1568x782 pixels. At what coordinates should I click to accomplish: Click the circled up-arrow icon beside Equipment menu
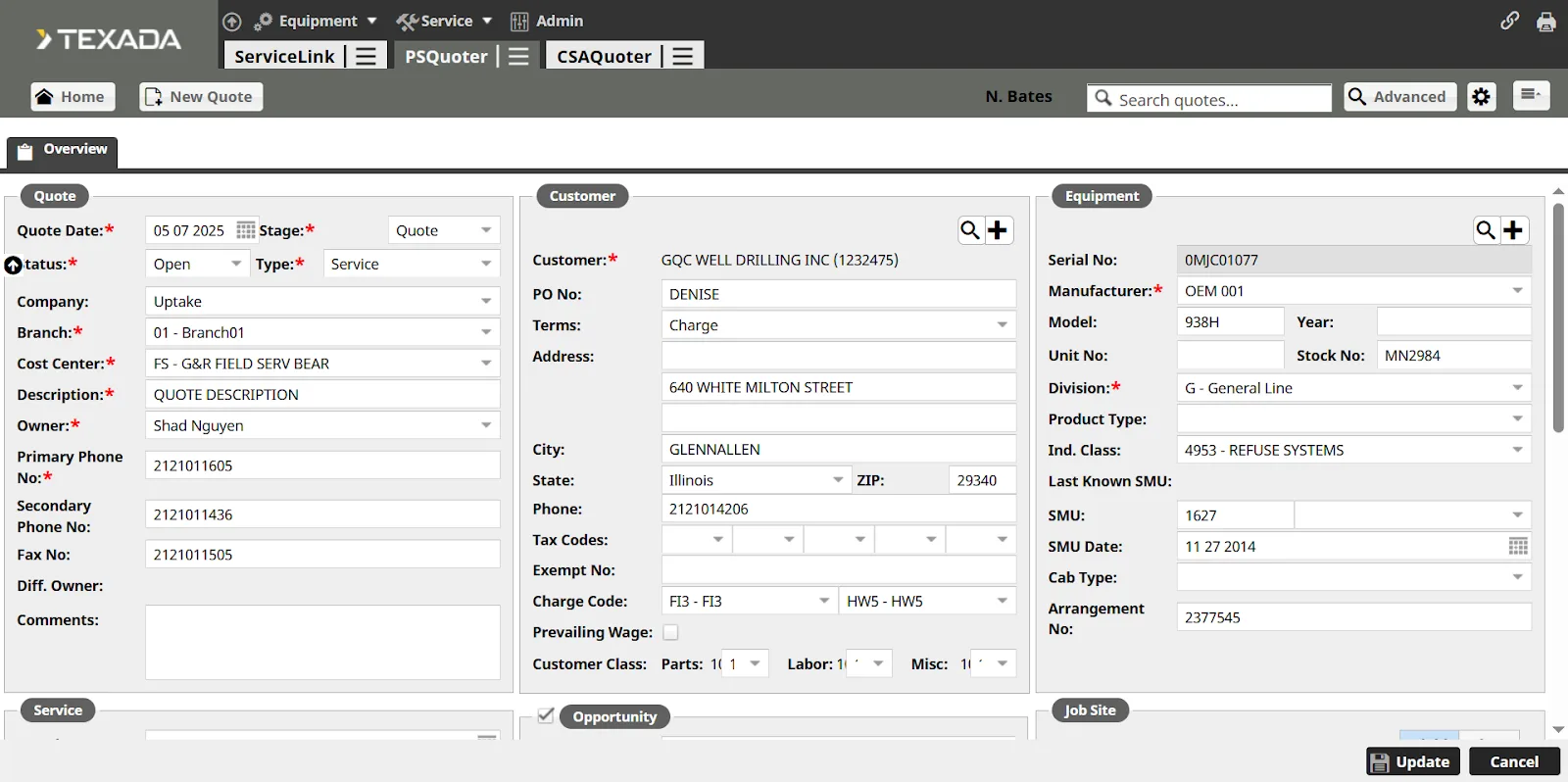click(x=232, y=22)
